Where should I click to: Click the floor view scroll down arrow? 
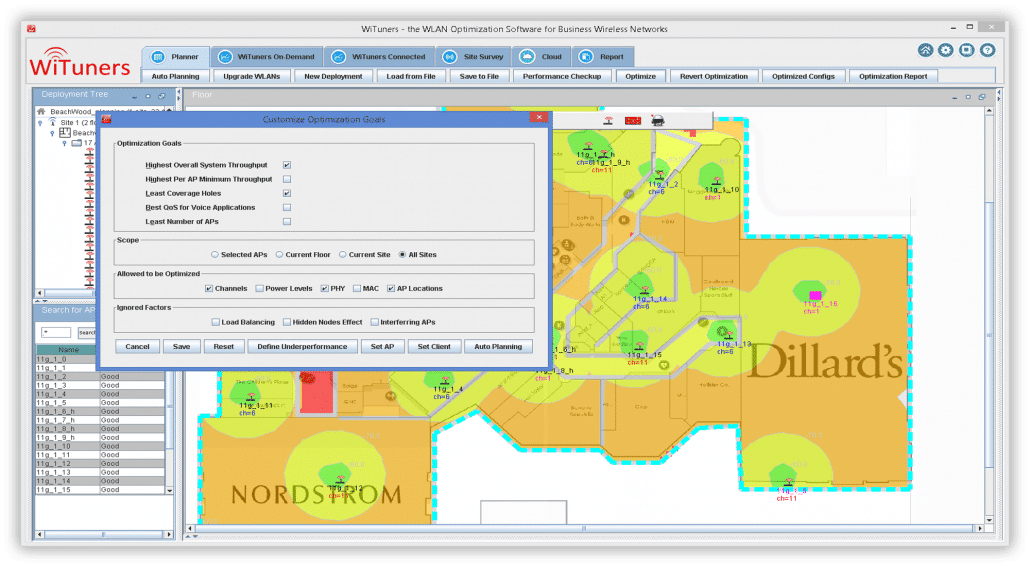pyautogui.click(x=989, y=520)
